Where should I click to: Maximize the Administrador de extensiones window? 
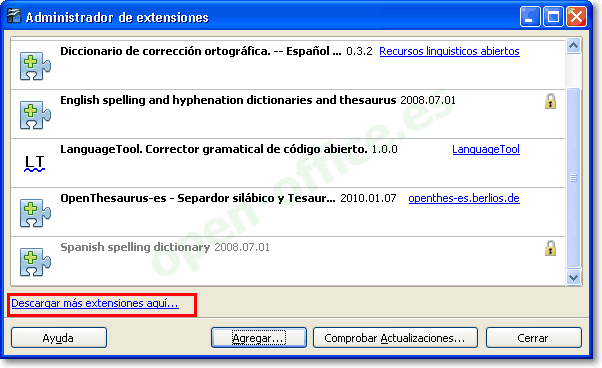click(553, 17)
